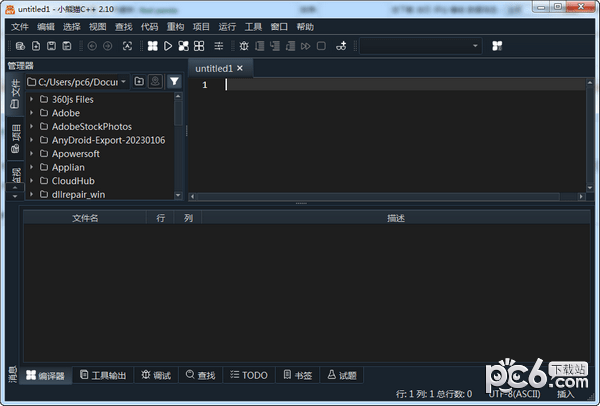
Task: Expand the Adobe folder
Action: [x=31, y=113]
